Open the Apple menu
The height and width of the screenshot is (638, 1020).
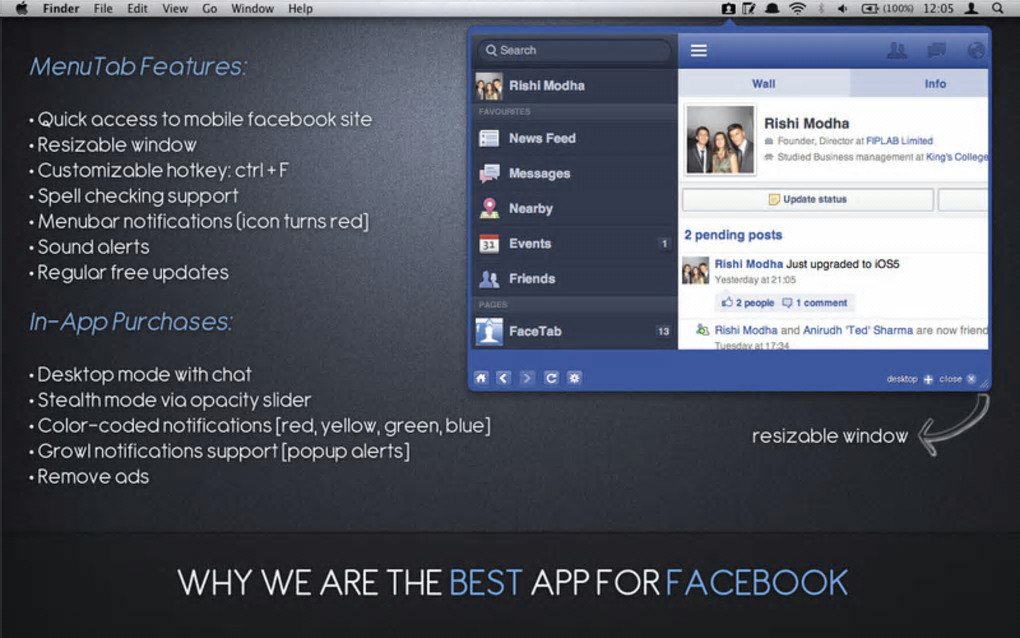[21, 8]
